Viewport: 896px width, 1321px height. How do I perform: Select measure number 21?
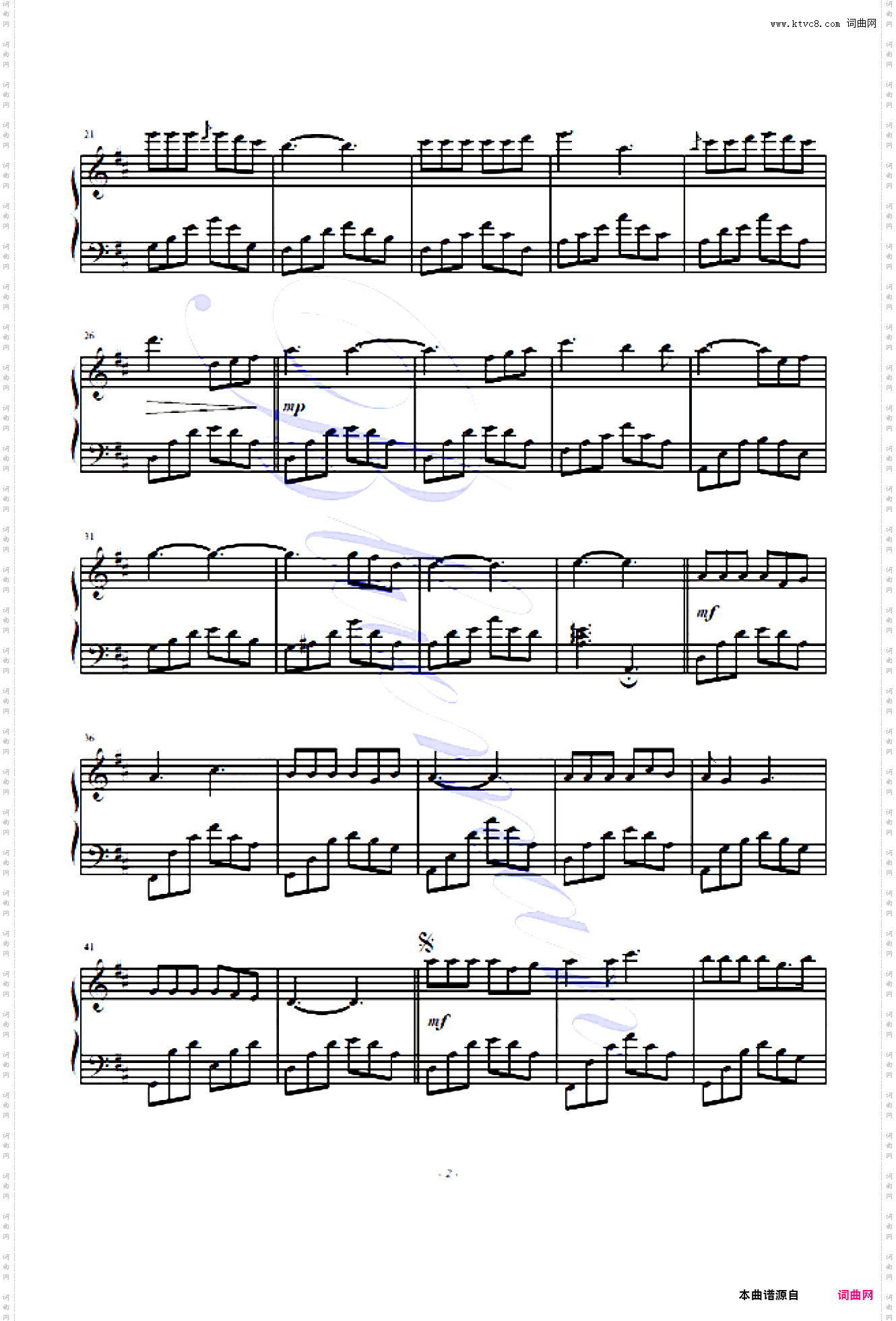[x=88, y=134]
